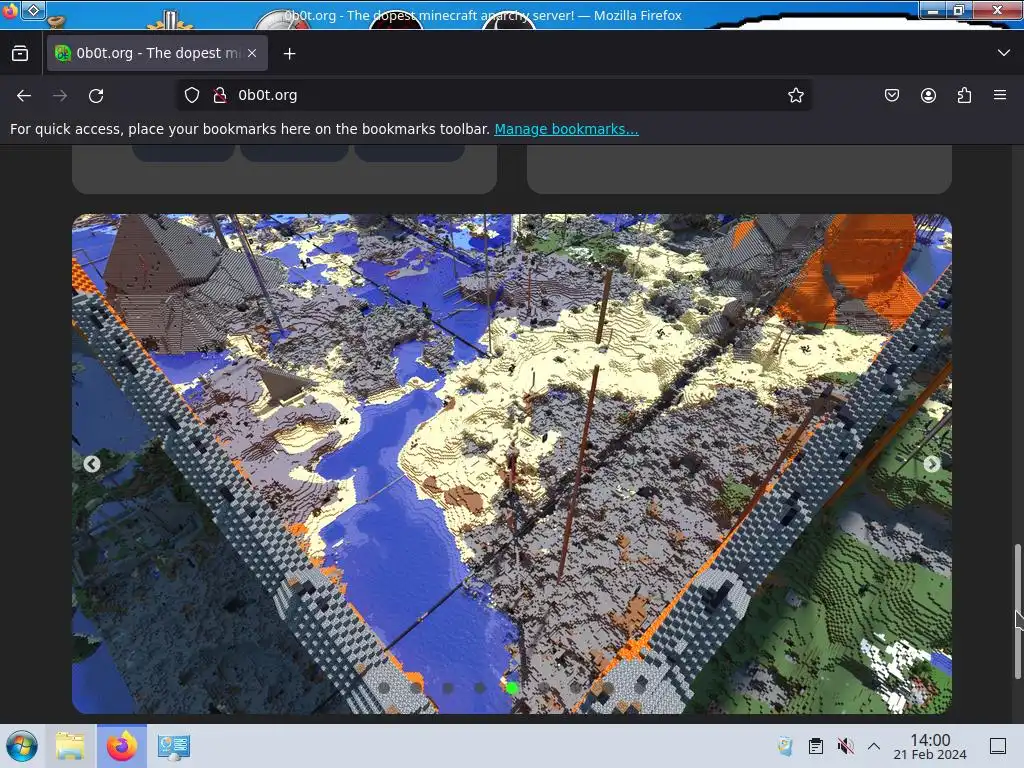Expand hidden system tray icons arrow
Viewport: 1024px width, 768px height.
pyautogui.click(x=874, y=746)
